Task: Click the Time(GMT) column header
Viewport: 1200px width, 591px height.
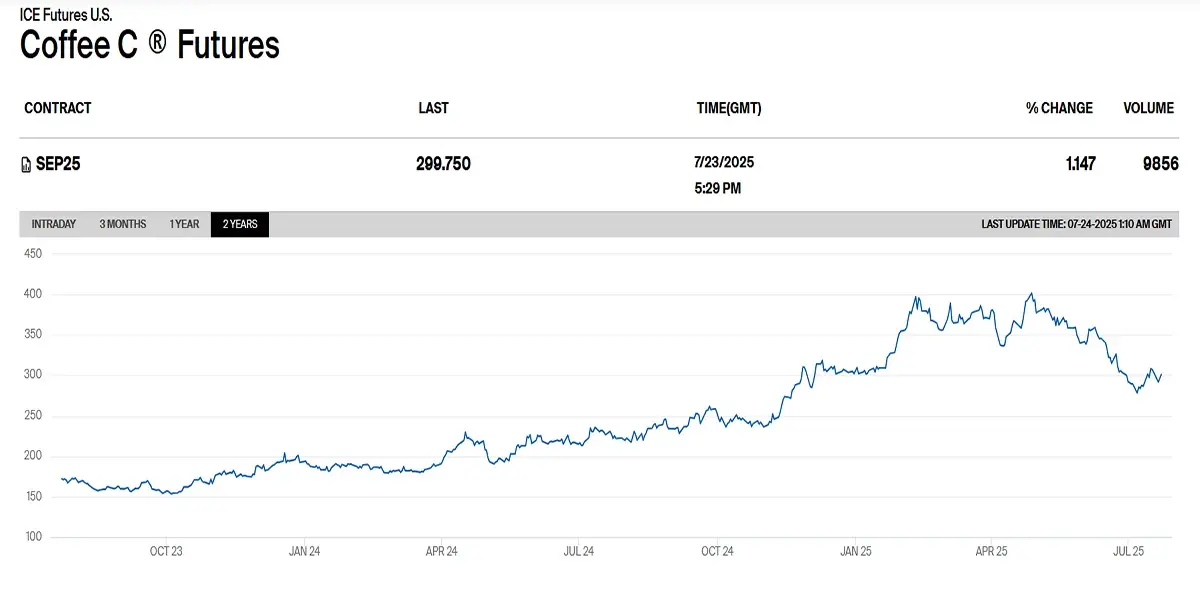Action: click(x=729, y=108)
